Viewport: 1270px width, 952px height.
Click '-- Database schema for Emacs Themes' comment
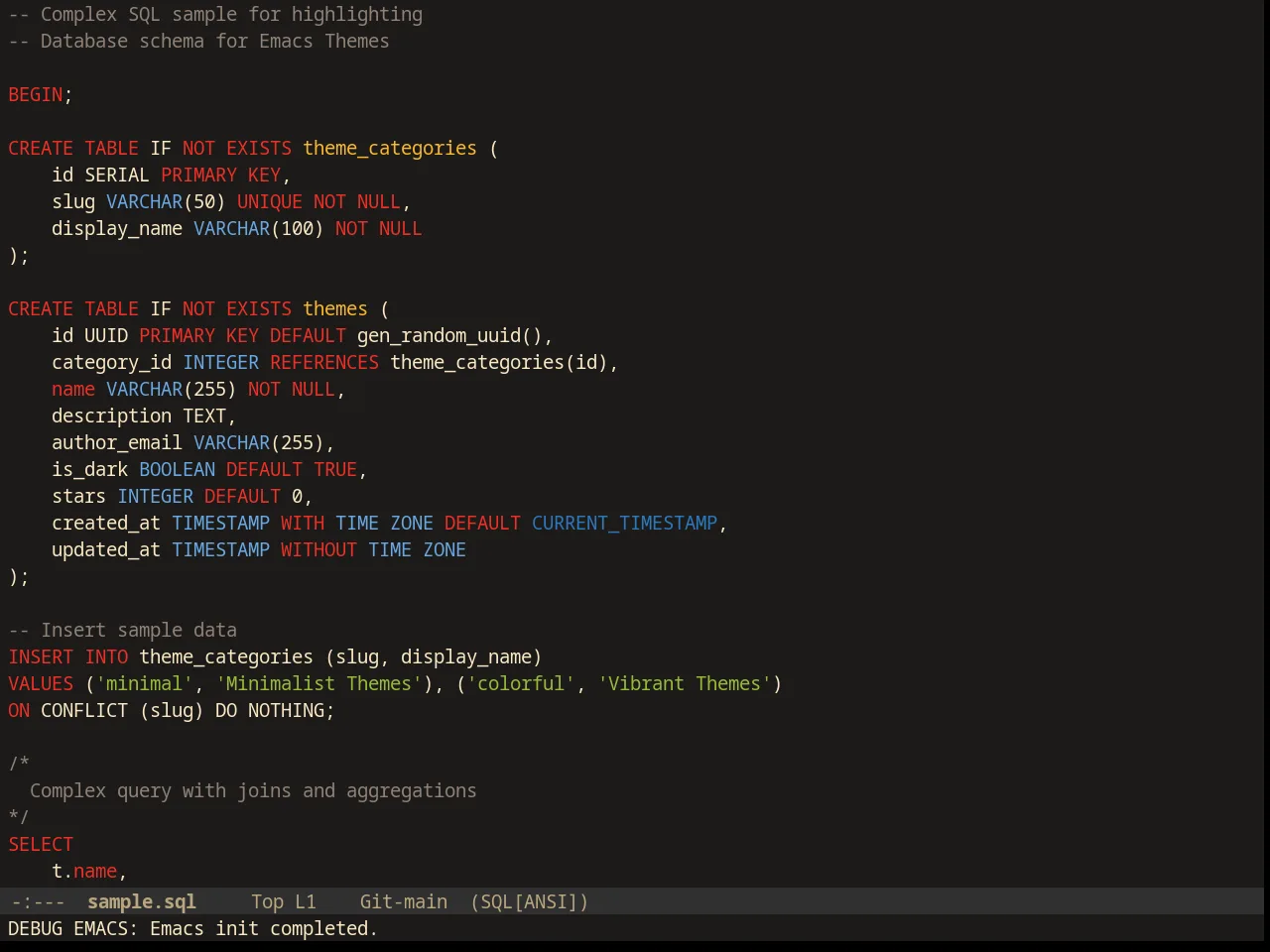pos(198,41)
